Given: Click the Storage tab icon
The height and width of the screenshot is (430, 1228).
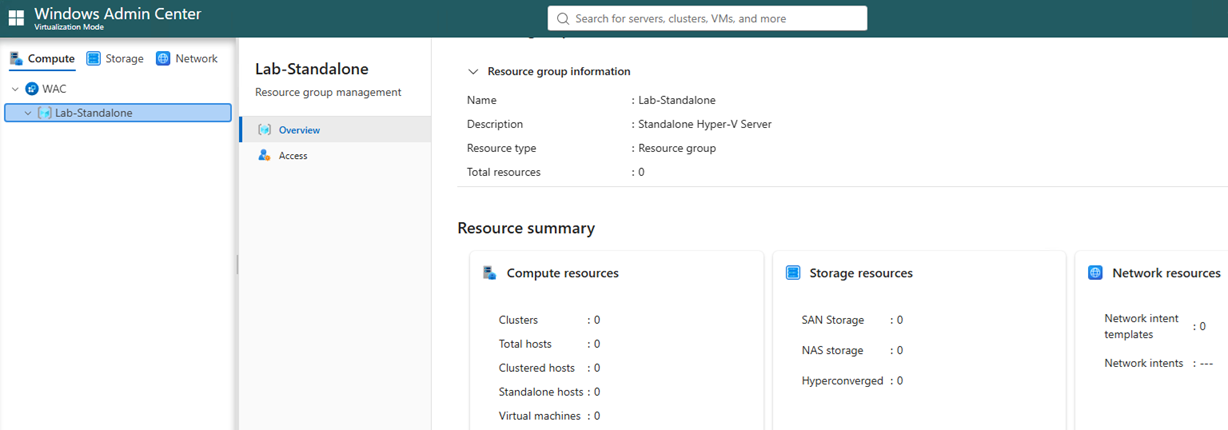Looking at the screenshot, I should tap(94, 59).
